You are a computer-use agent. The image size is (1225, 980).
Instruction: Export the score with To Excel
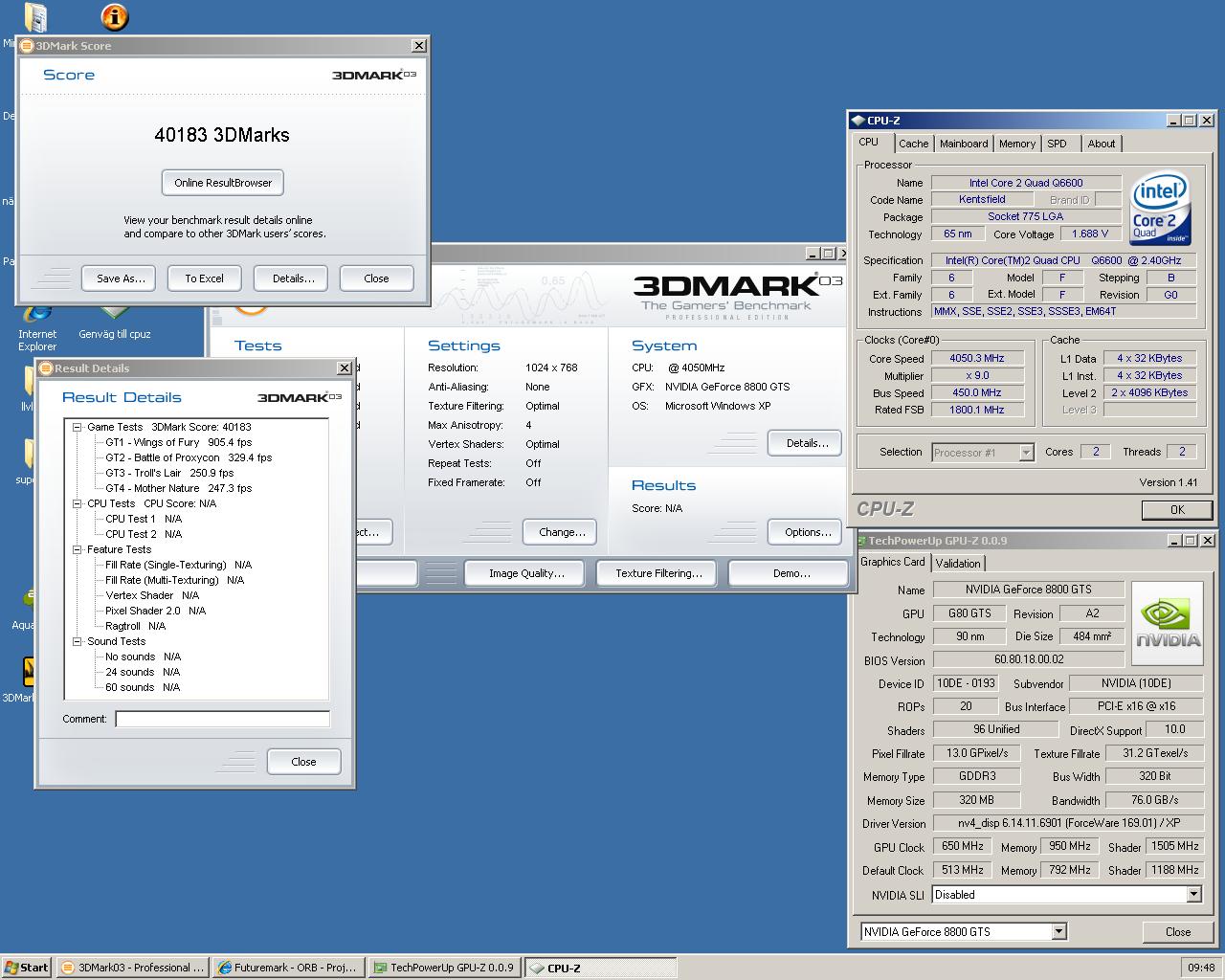(x=205, y=278)
